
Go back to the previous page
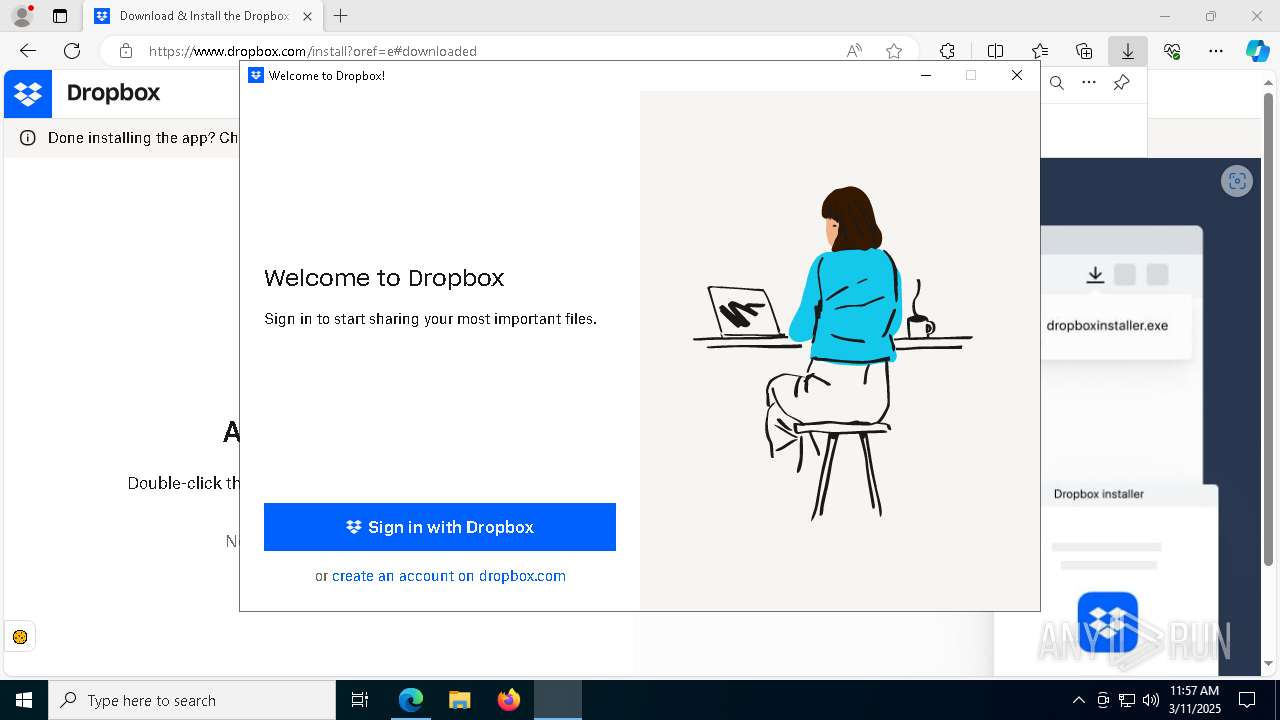point(27,51)
